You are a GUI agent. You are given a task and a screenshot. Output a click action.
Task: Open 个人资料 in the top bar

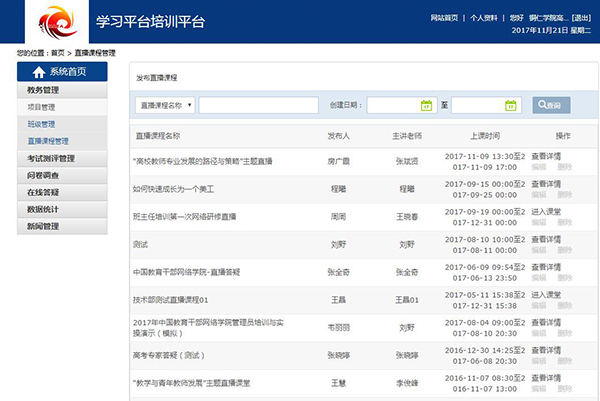(x=484, y=18)
